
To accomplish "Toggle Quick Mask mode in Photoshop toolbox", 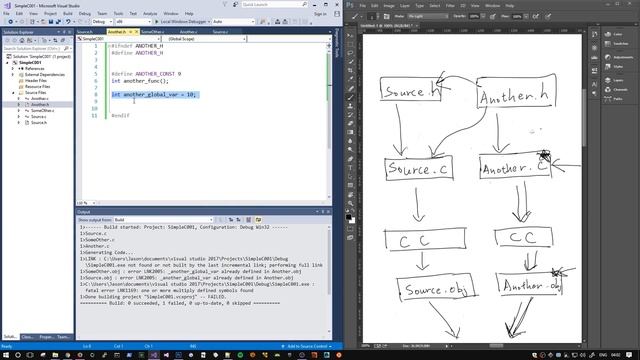I will (x=350, y=229).
